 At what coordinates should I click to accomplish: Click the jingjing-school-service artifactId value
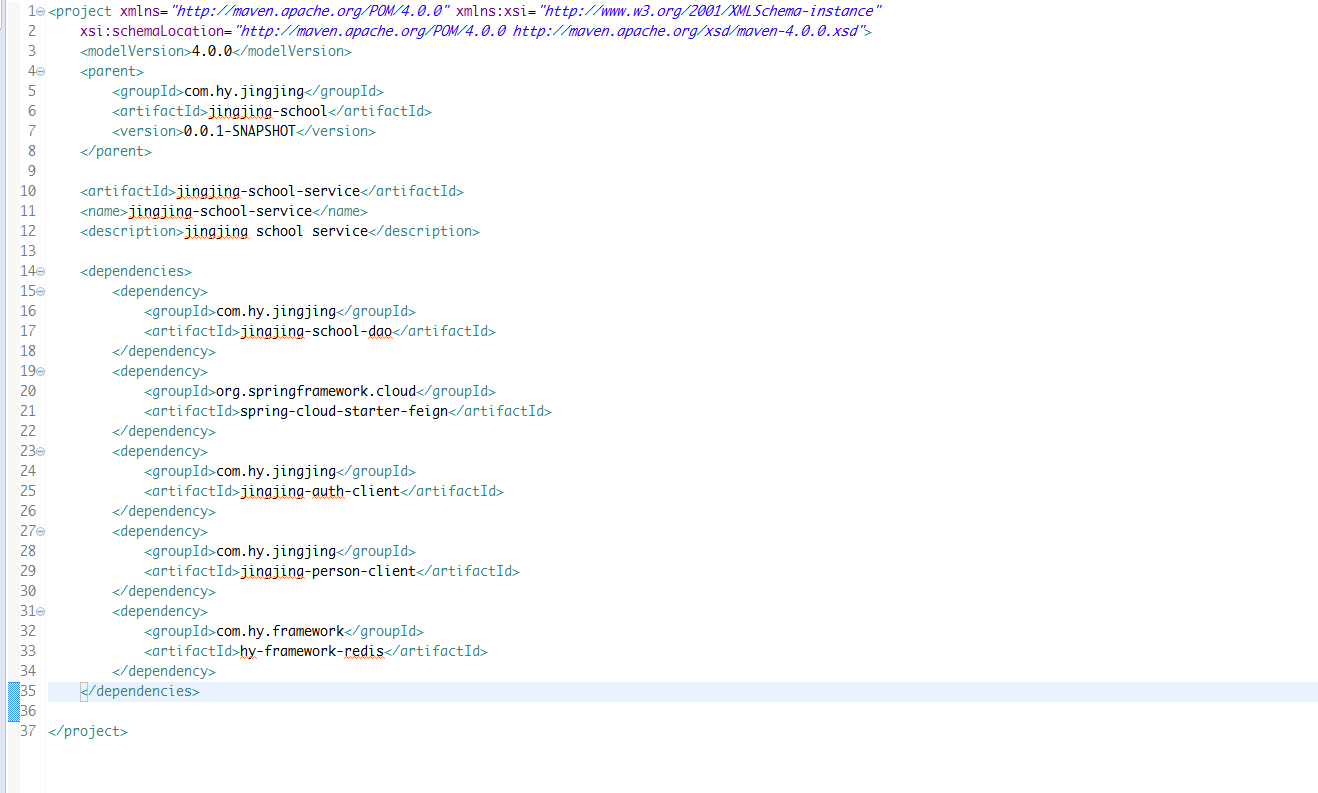[x=267, y=191]
